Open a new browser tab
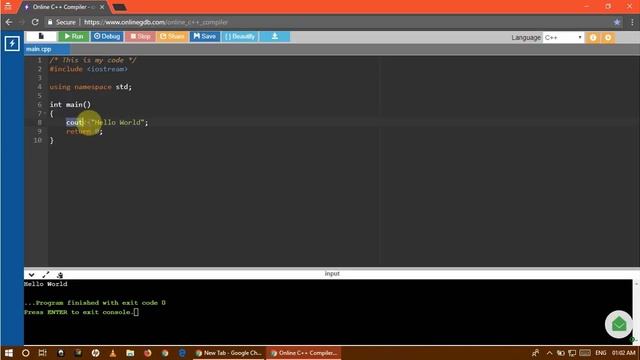The height and width of the screenshot is (360, 640). [x=120, y=7]
